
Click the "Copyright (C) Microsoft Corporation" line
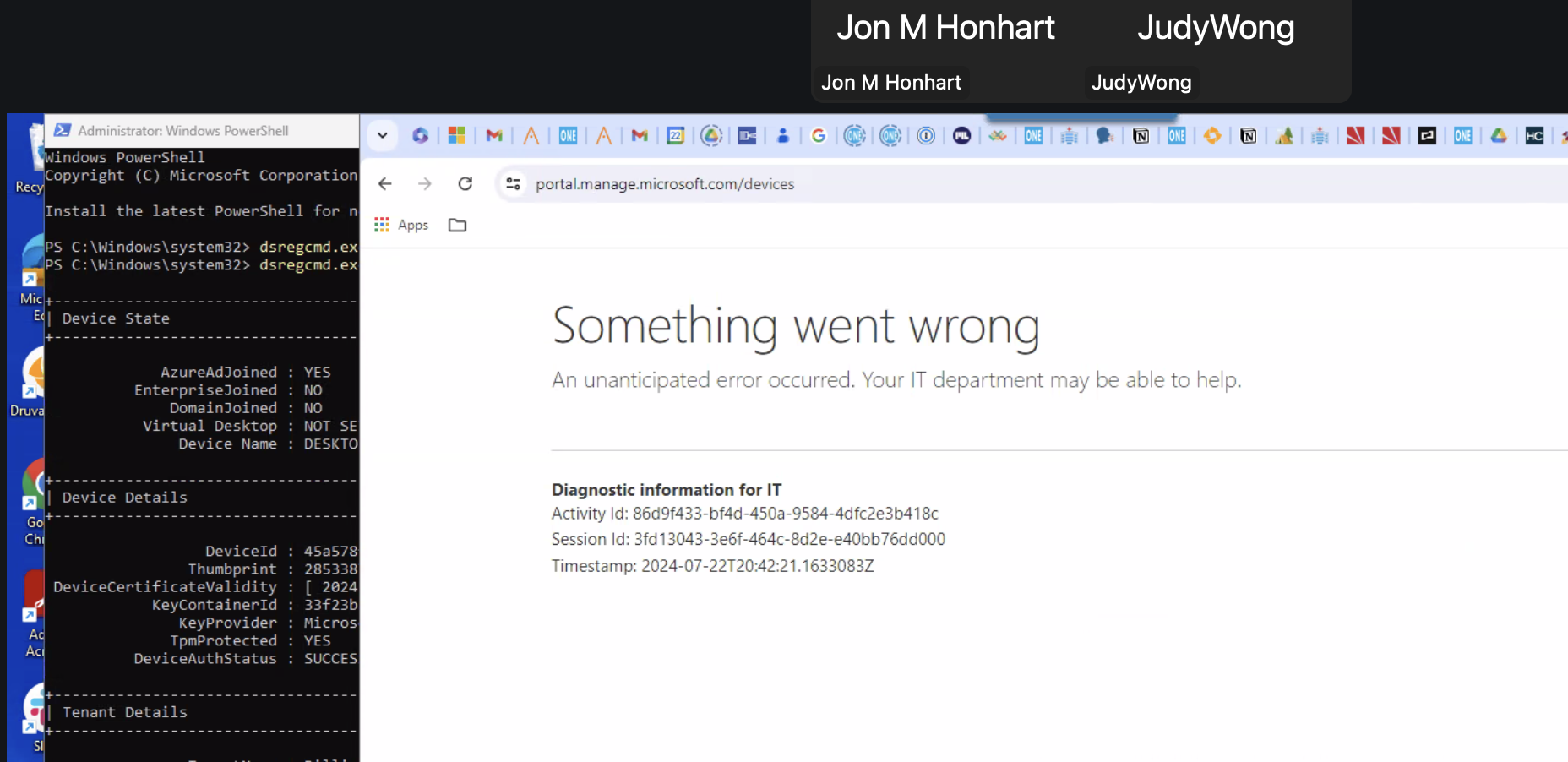point(201,175)
